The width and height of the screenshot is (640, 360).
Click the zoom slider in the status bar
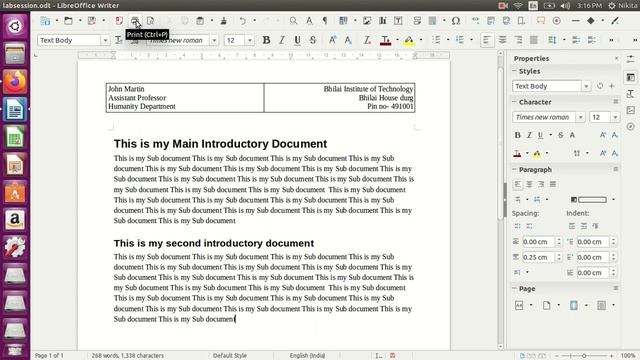click(x=584, y=356)
